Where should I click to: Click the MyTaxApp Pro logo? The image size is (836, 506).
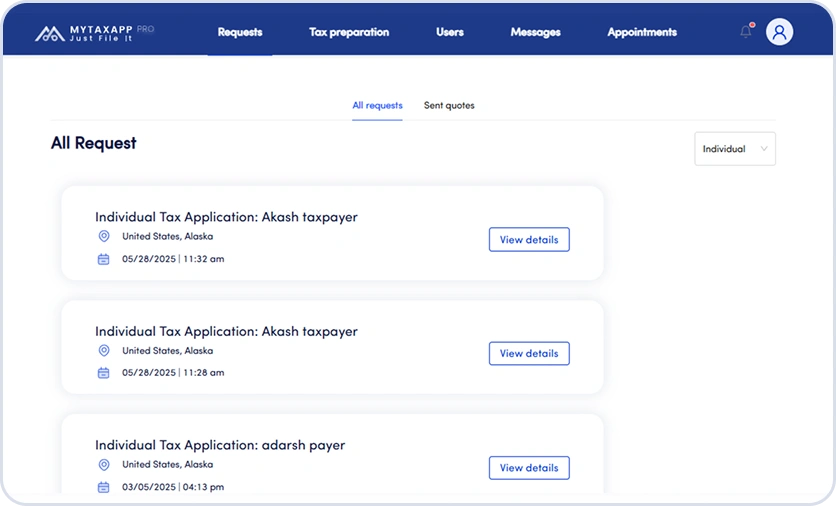pyautogui.click(x=95, y=33)
